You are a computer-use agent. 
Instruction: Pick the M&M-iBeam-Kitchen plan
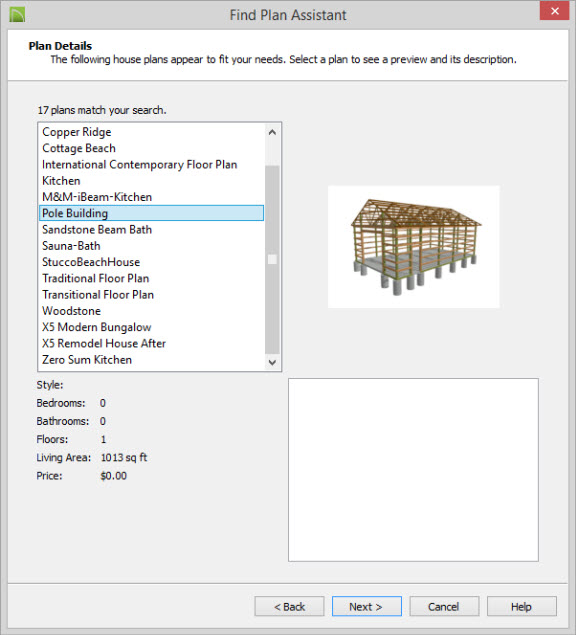97,197
